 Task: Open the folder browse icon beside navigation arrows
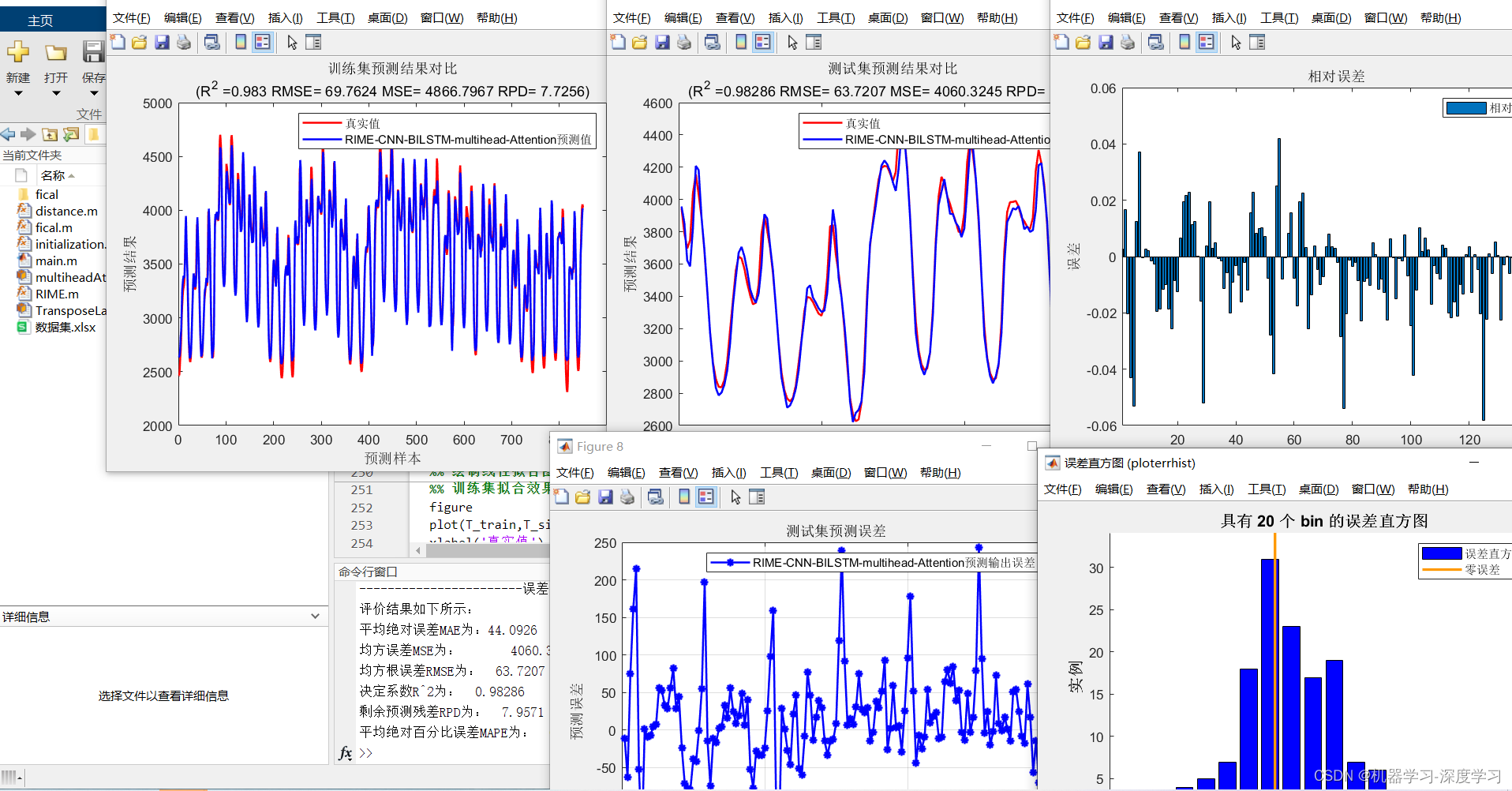coord(71,134)
